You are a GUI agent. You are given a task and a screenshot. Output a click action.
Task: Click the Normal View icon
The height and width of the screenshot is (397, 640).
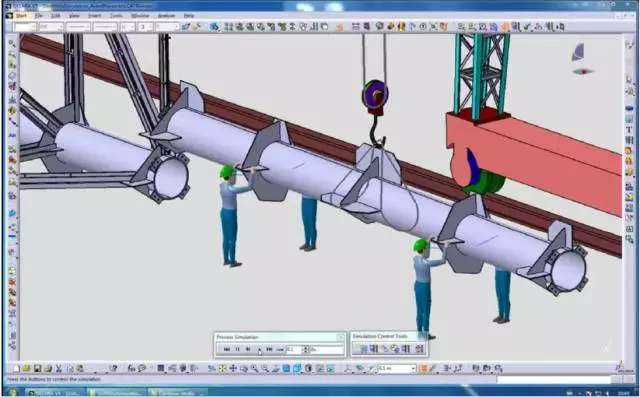point(276,368)
